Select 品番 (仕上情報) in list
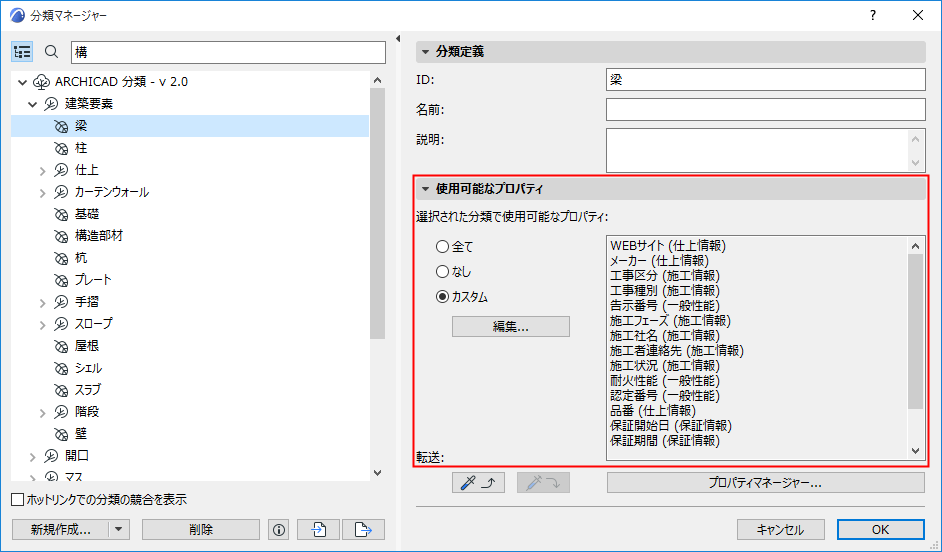This screenshot has width=942, height=552. [653, 411]
